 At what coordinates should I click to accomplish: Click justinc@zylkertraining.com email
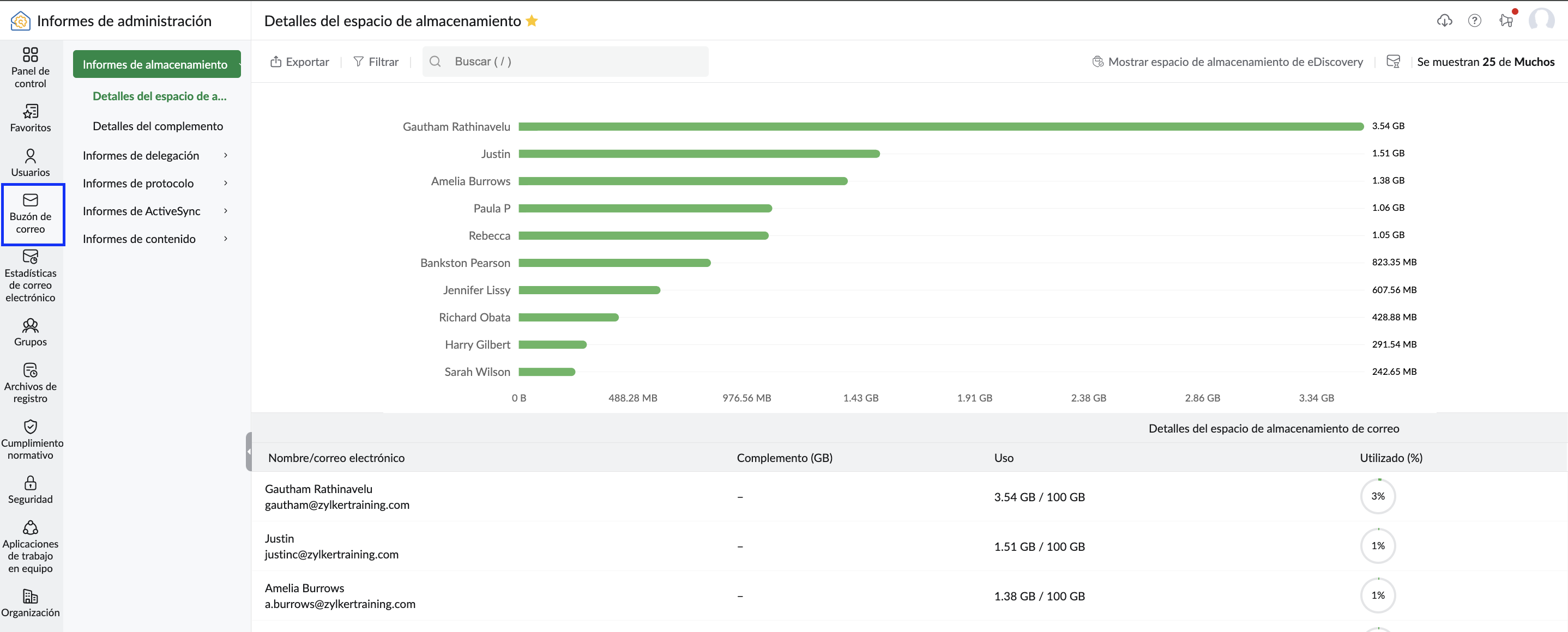(x=331, y=554)
